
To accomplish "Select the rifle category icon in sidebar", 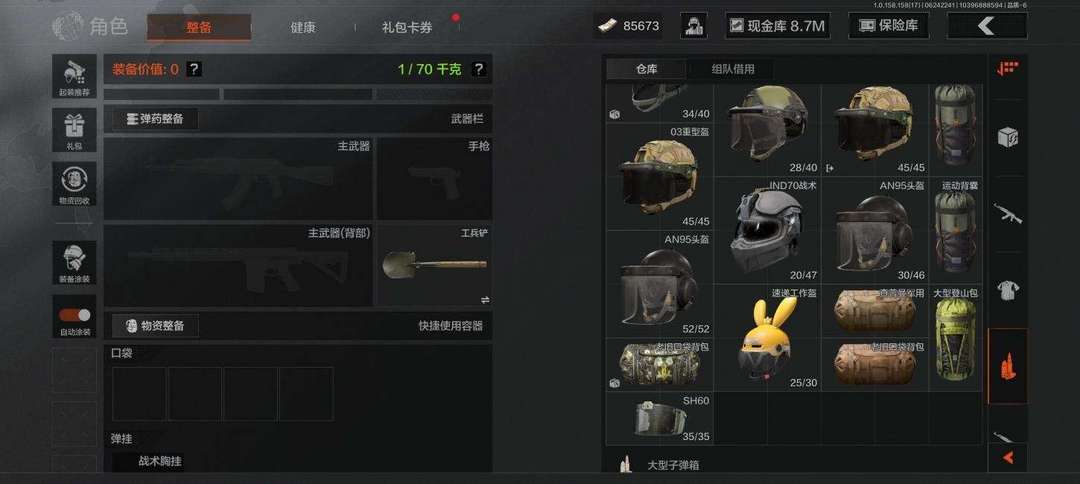I will pos(1008,213).
